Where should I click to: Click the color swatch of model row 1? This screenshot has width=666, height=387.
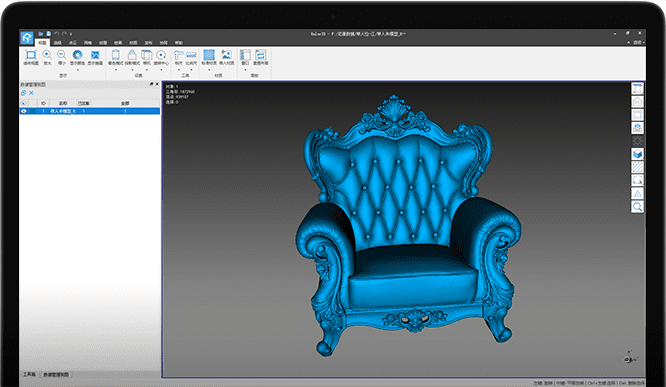(x=32, y=111)
